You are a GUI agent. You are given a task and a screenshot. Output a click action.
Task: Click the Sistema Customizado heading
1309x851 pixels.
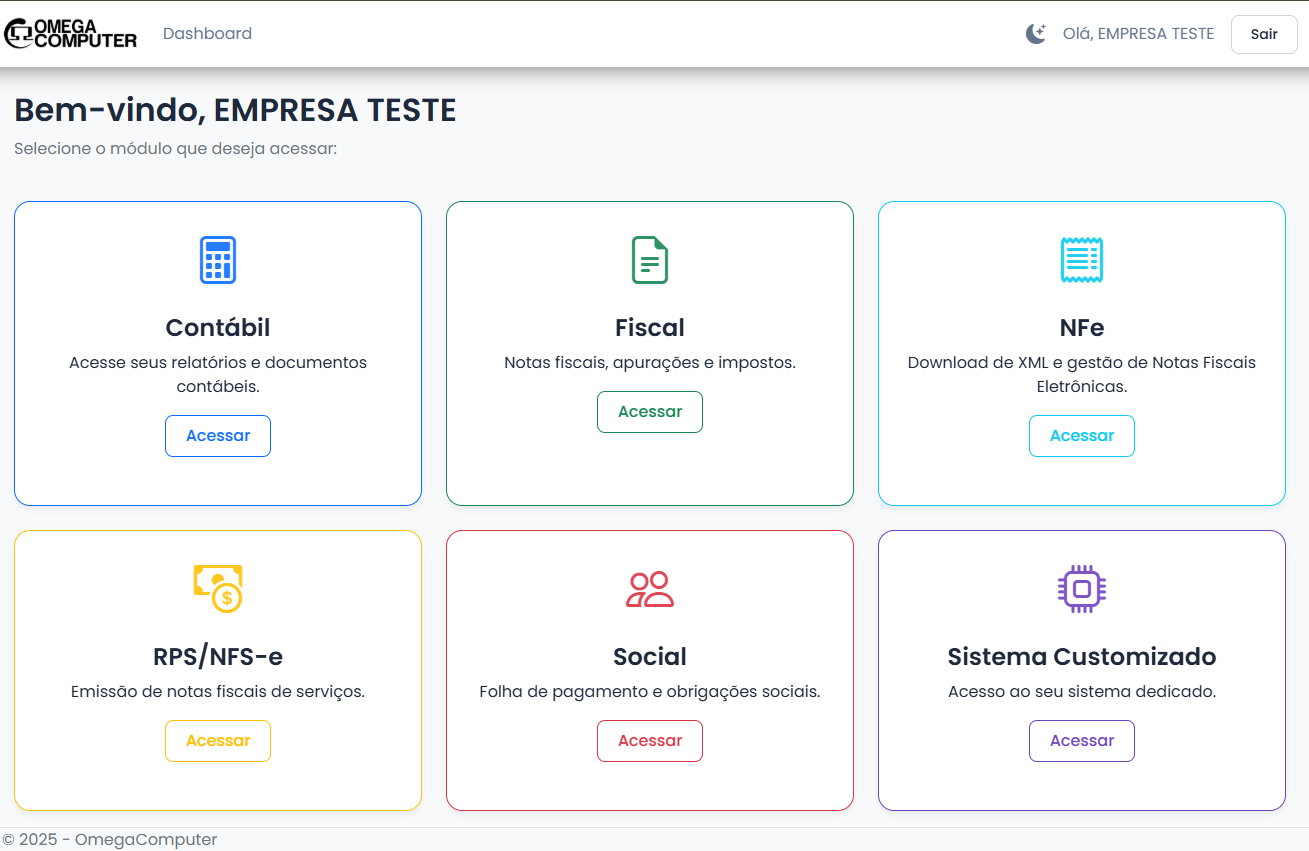1081,657
